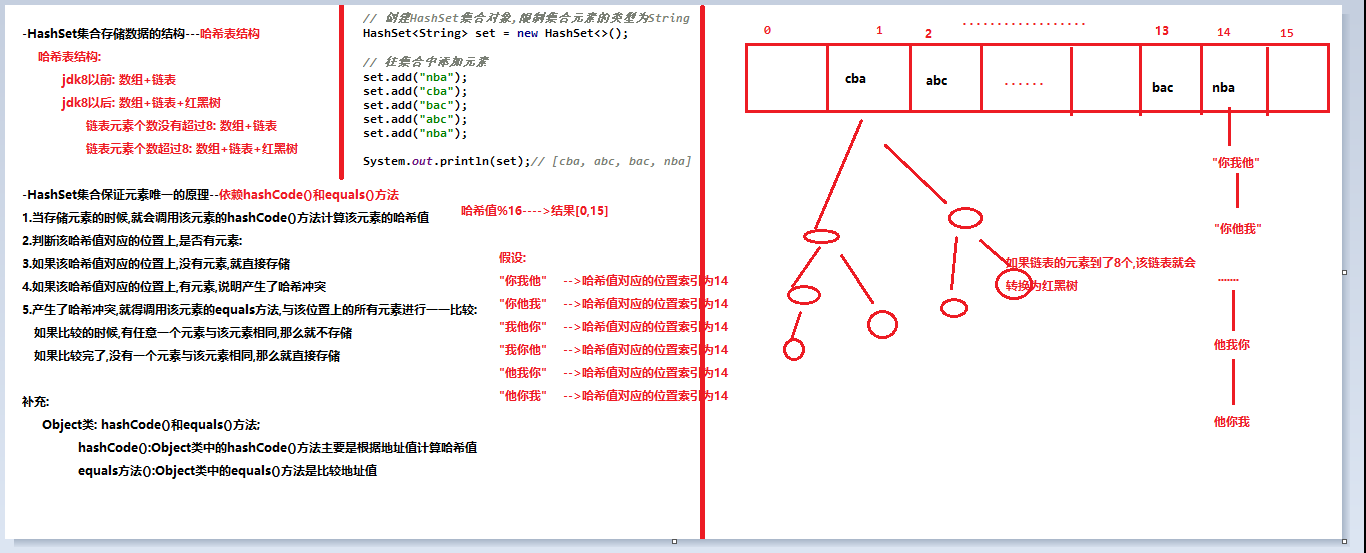
Task: Click '他我你' in the chain below nba
Action: [x=1231, y=344]
